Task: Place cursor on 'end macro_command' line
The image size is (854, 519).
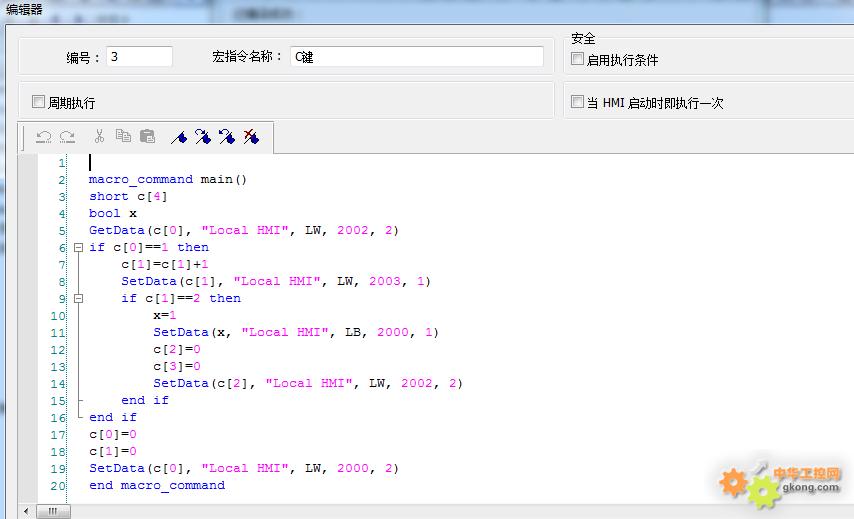Action: pyautogui.click(x=157, y=485)
